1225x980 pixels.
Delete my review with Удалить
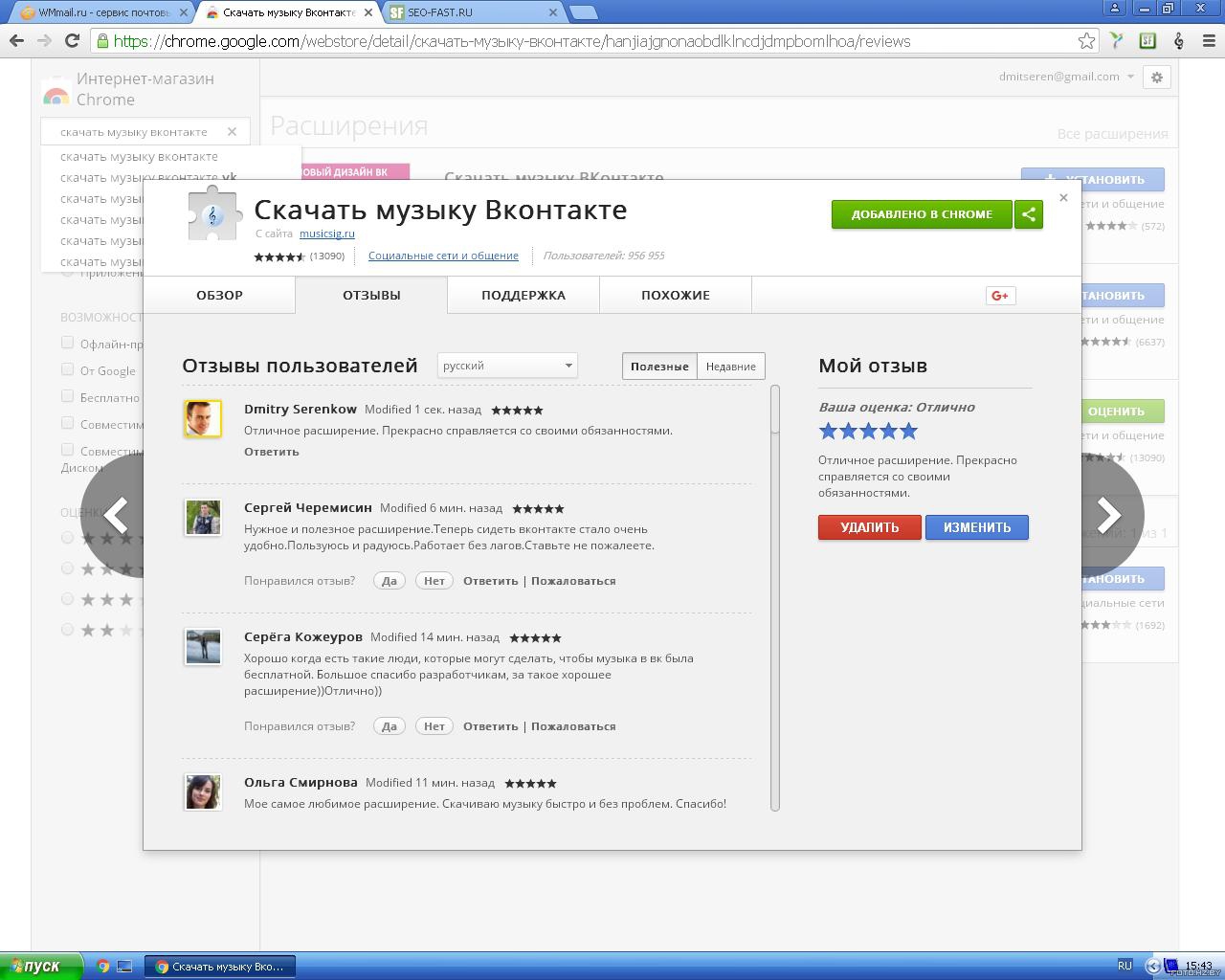click(x=870, y=527)
